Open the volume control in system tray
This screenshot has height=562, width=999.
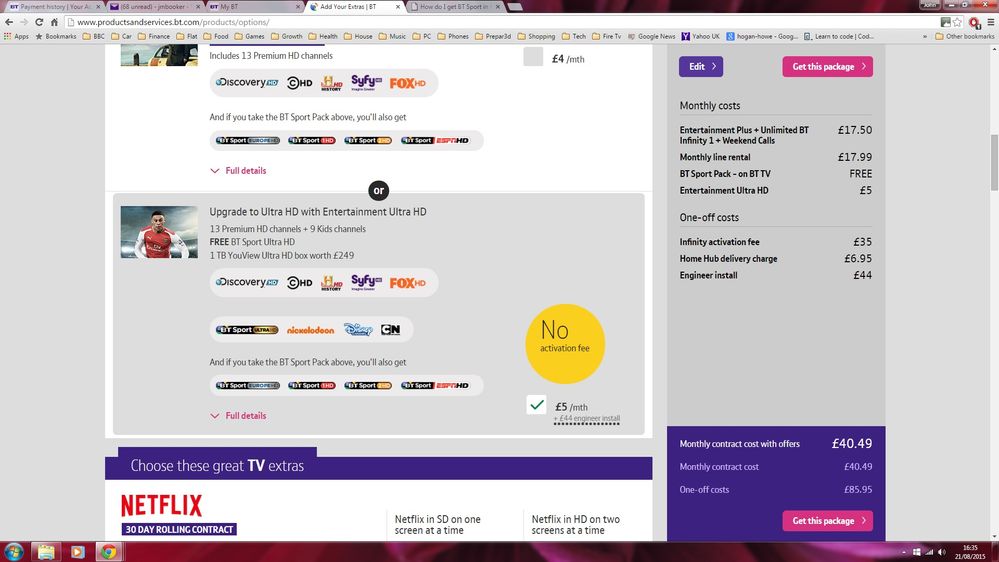click(x=942, y=552)
